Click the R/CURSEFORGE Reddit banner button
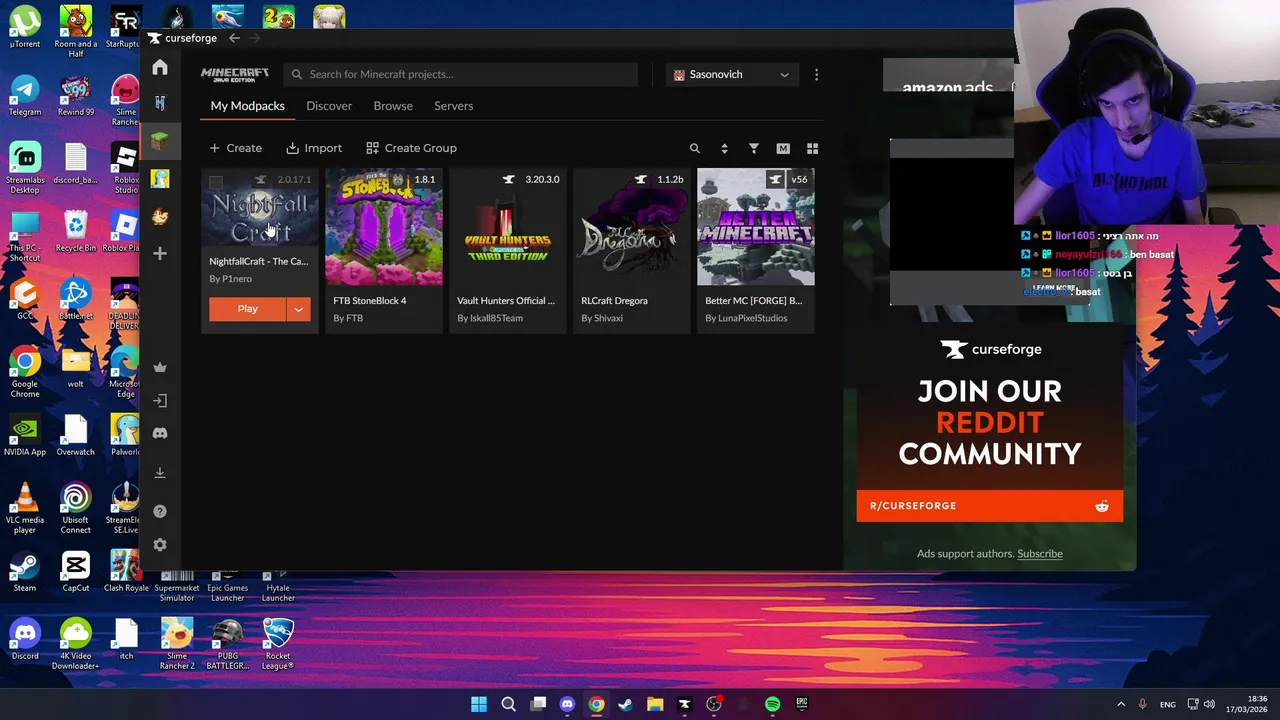This screenshot has width=1280, height=720. (x=989, y=506)
